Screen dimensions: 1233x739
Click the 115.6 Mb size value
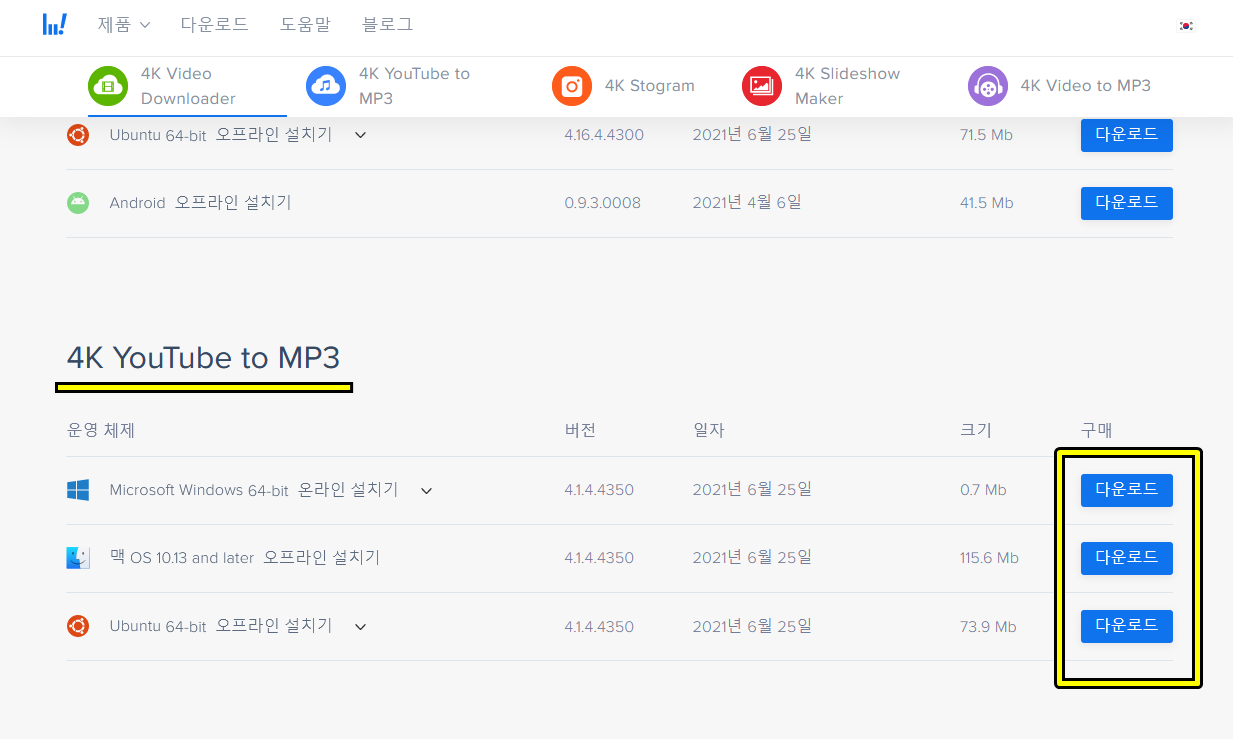coord(989,558)
